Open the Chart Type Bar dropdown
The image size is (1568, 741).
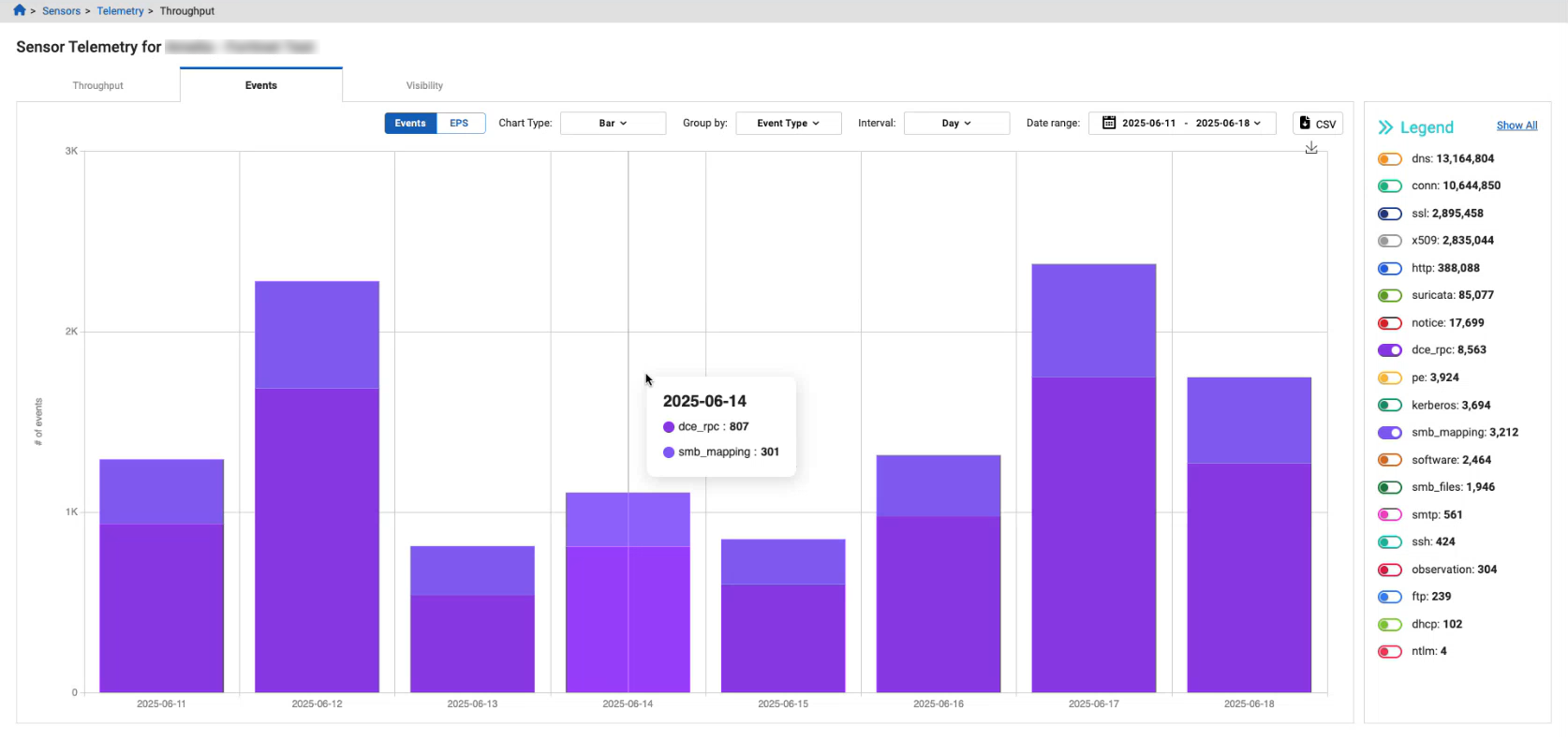613,124
